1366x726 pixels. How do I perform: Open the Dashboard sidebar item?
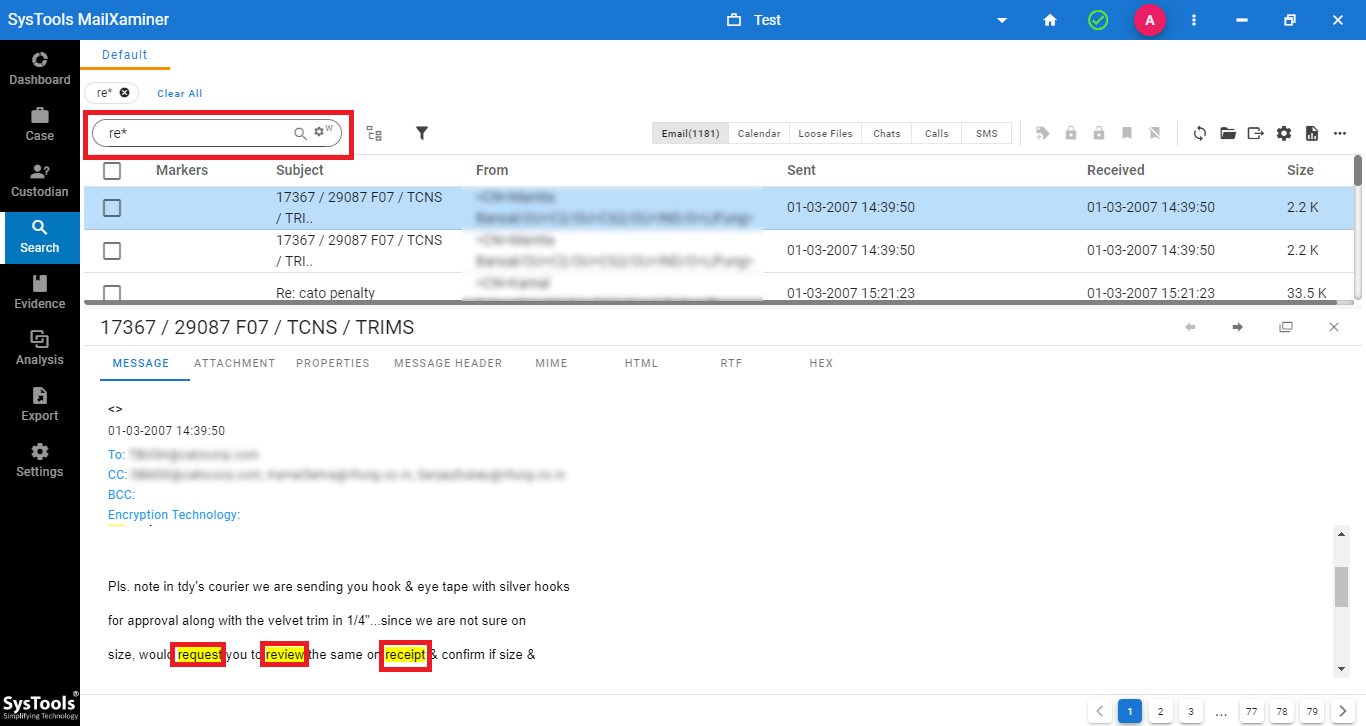pyautogui.click(x=40, y=68)
